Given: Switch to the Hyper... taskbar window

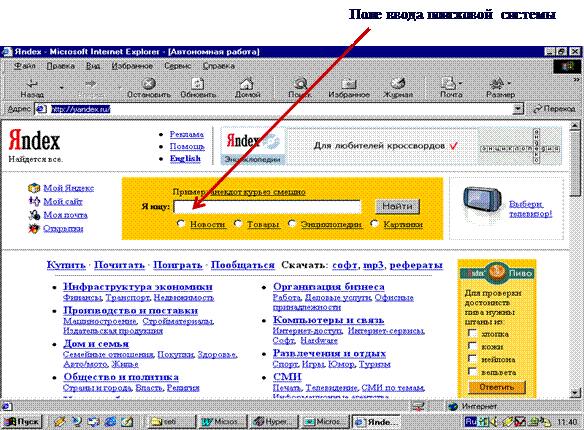Looking at the screenshot, I should pos(274,421).
